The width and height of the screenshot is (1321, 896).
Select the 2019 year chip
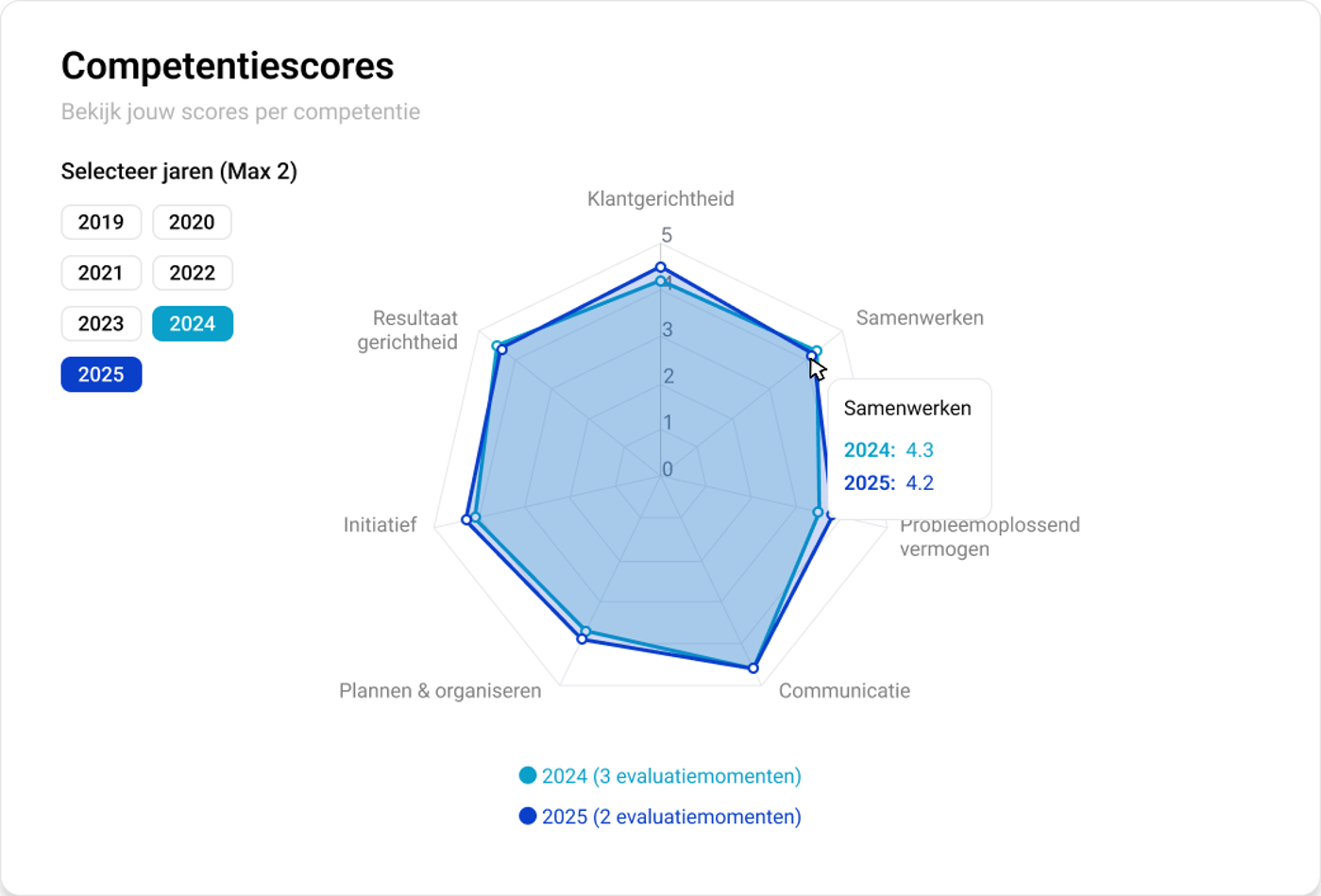click(101, 223)
